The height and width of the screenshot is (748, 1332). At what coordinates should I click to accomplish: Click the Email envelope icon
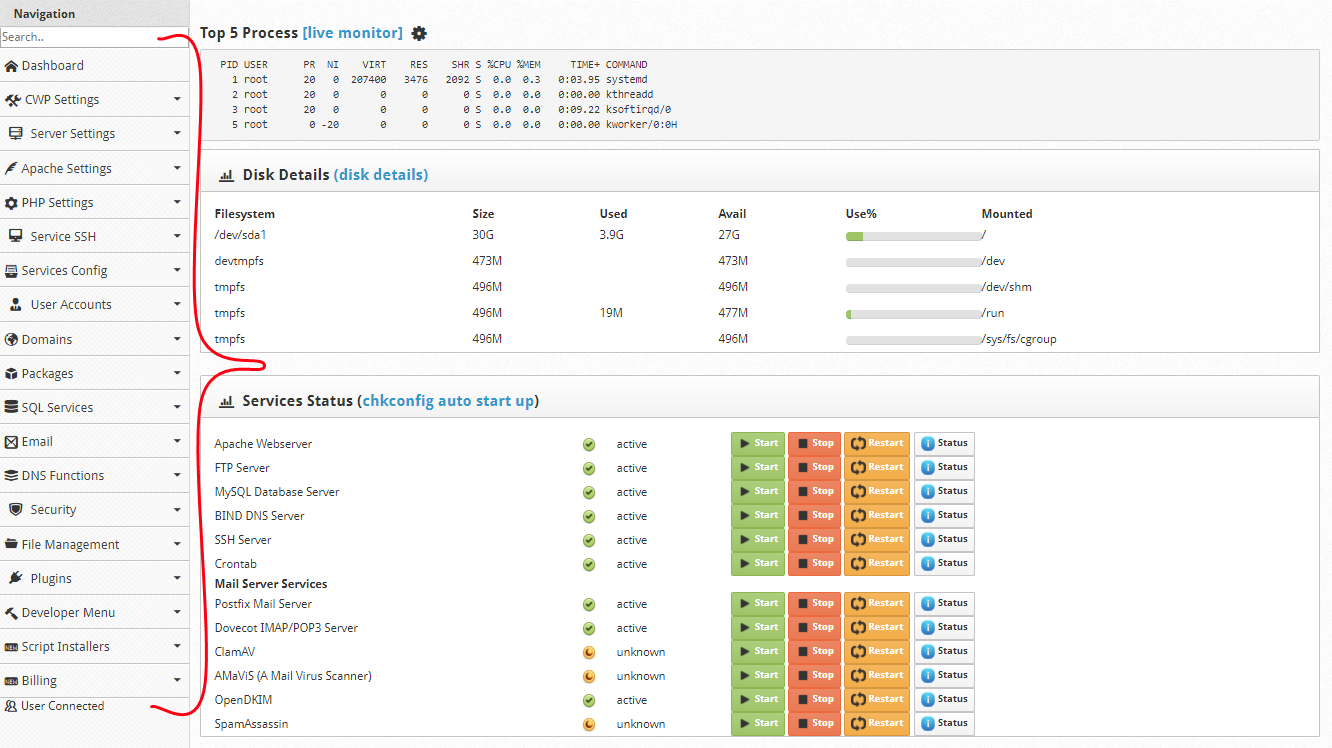point(11,441)
